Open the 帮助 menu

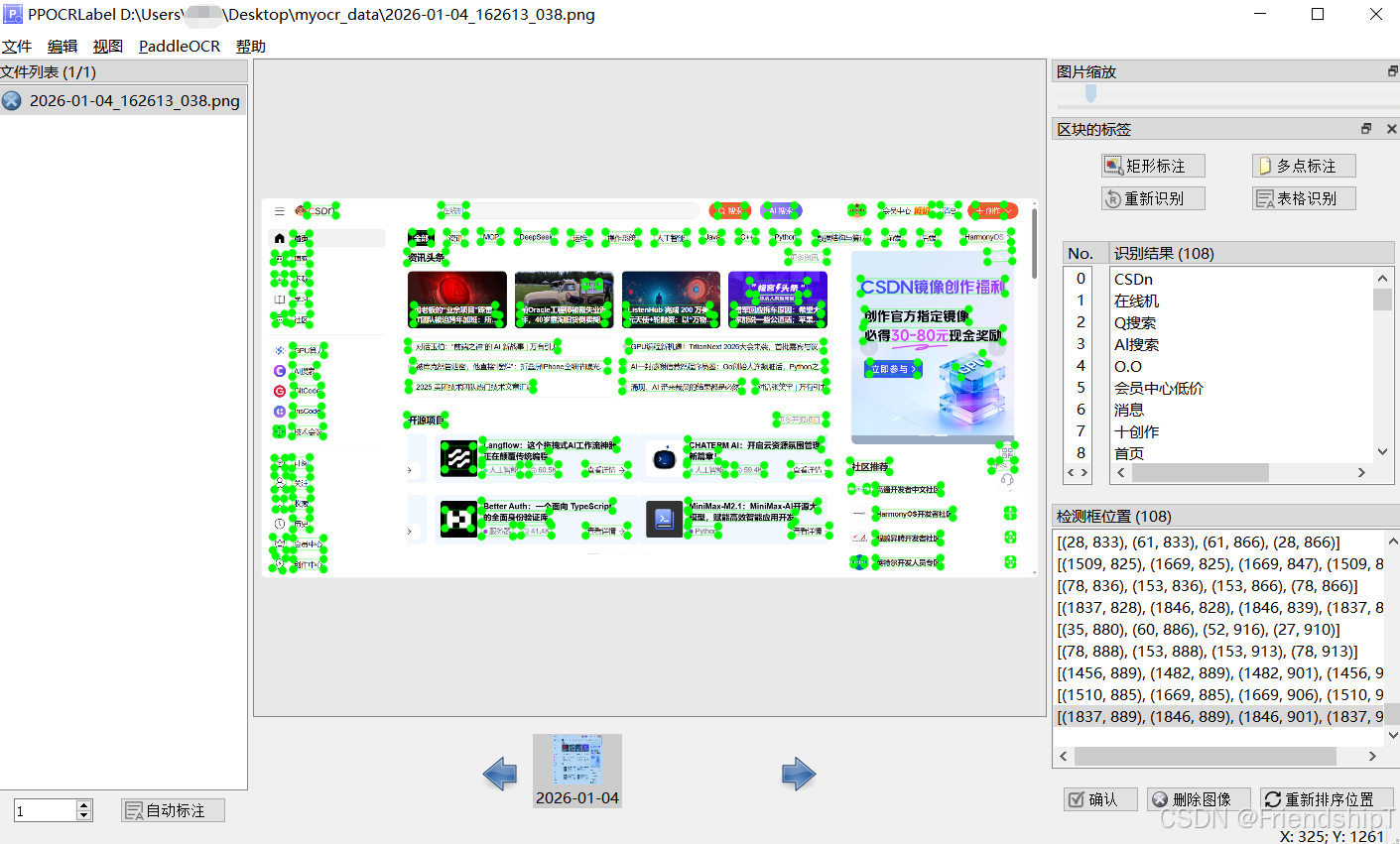tap(251, 47)
